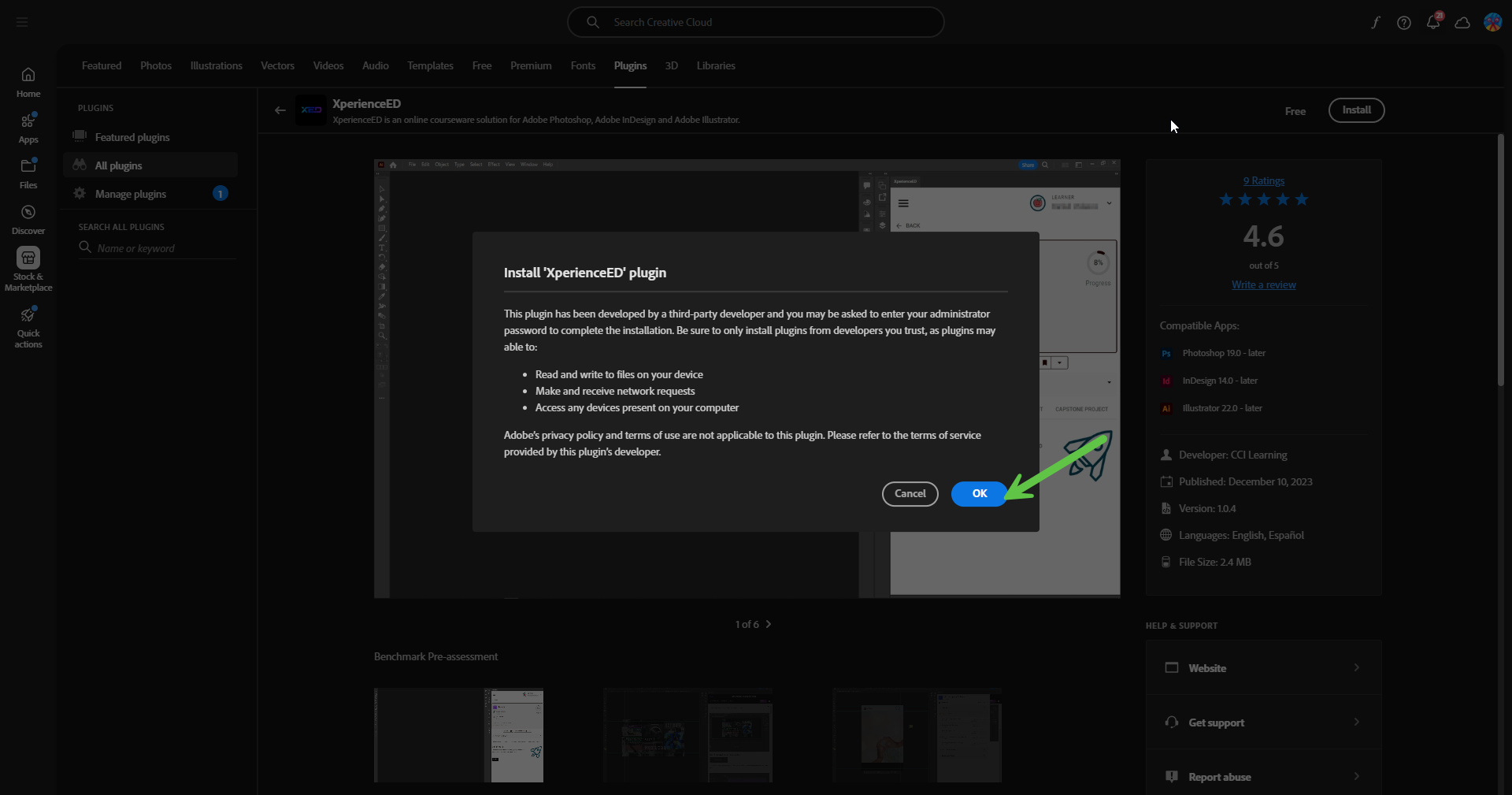1512x795 pixels.
Task: Switch to the Photos tab
Action: pos(156,66)
